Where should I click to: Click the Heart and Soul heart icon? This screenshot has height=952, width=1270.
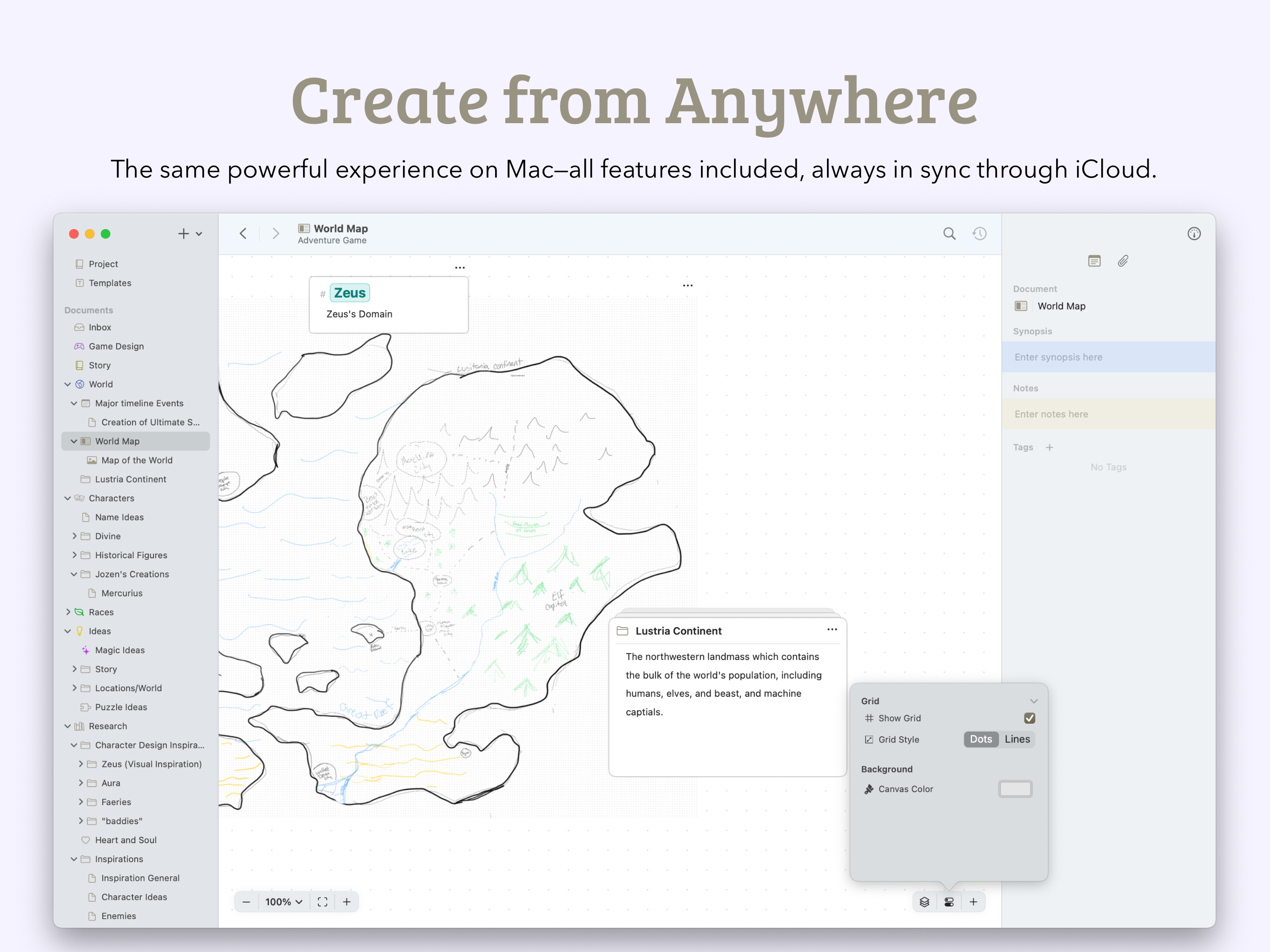(86, 840)
